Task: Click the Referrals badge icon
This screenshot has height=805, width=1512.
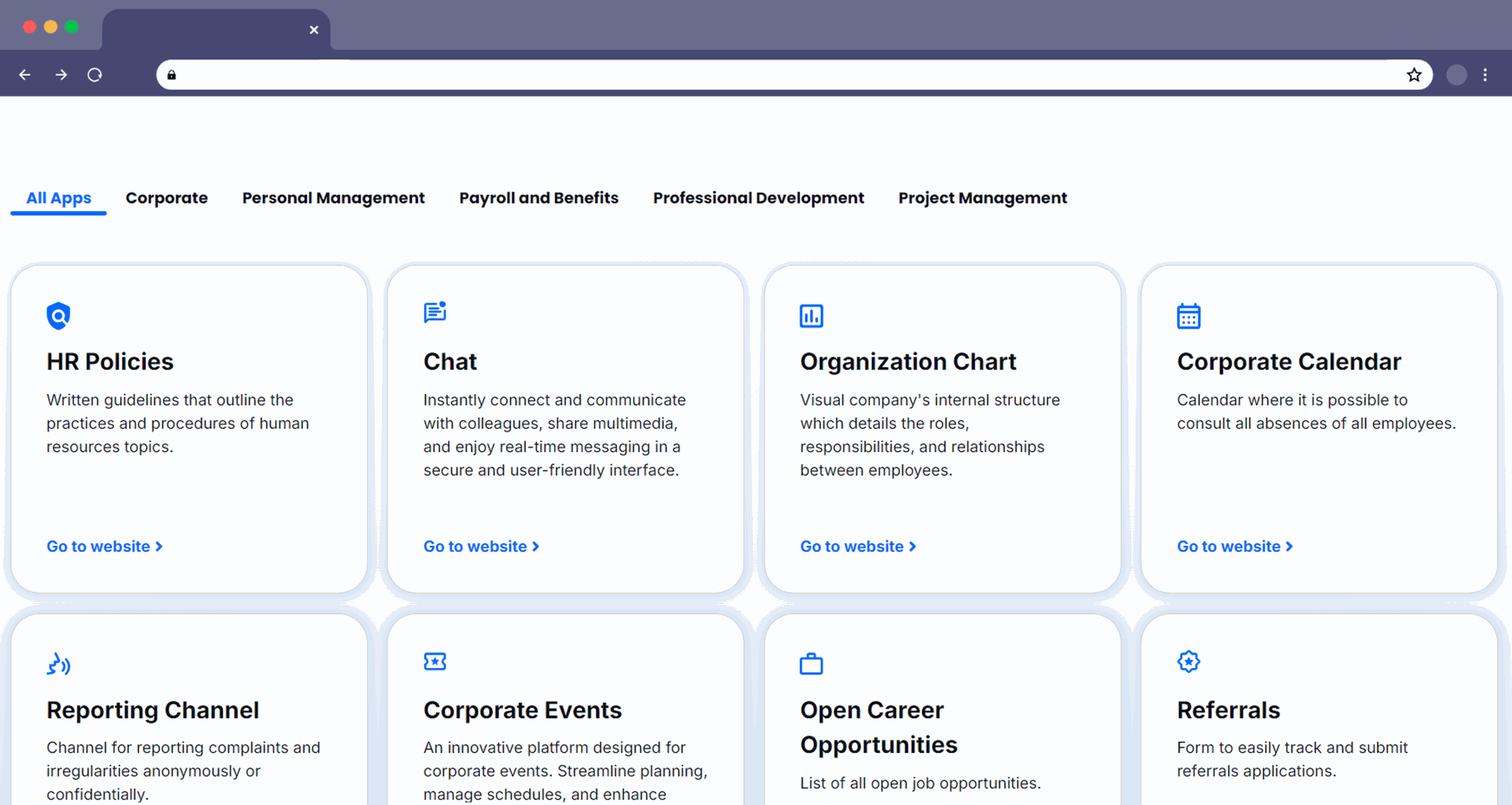Action: pyautogui.click(x=1188, y=662)
